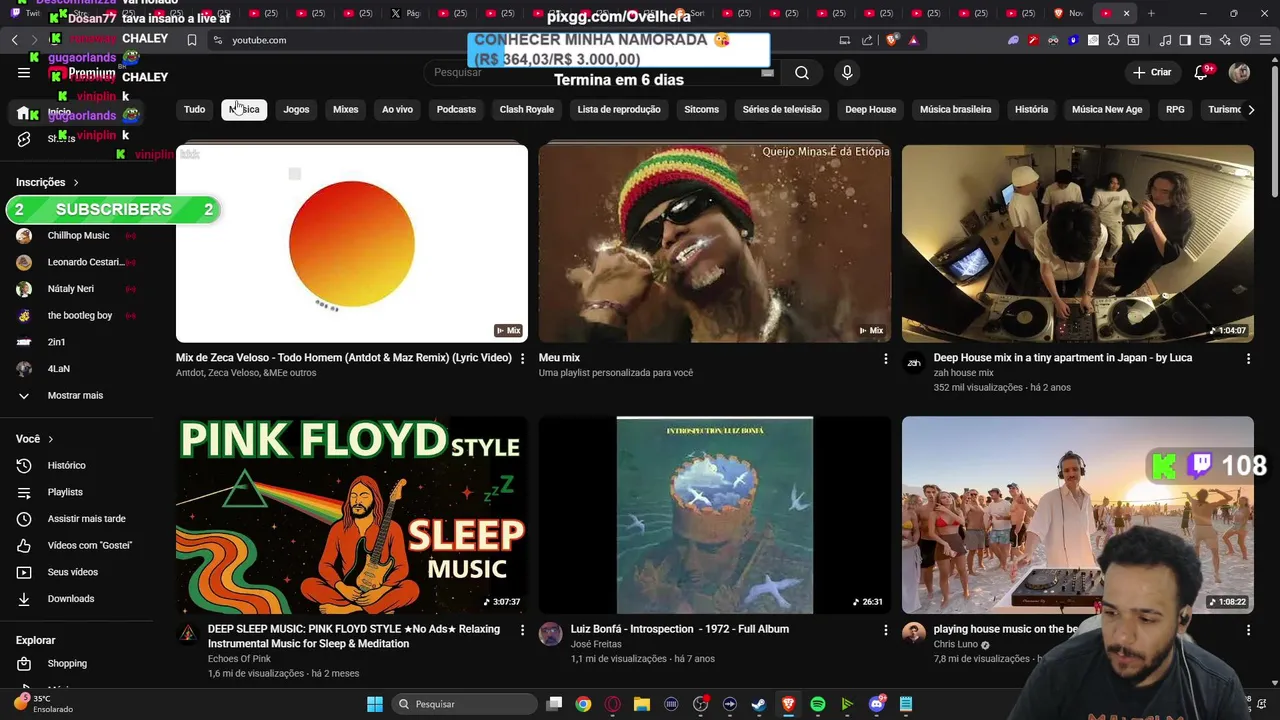Open Downloads in the sidebar
This screenshot has width=1280, height=720.
coord(70,599)
